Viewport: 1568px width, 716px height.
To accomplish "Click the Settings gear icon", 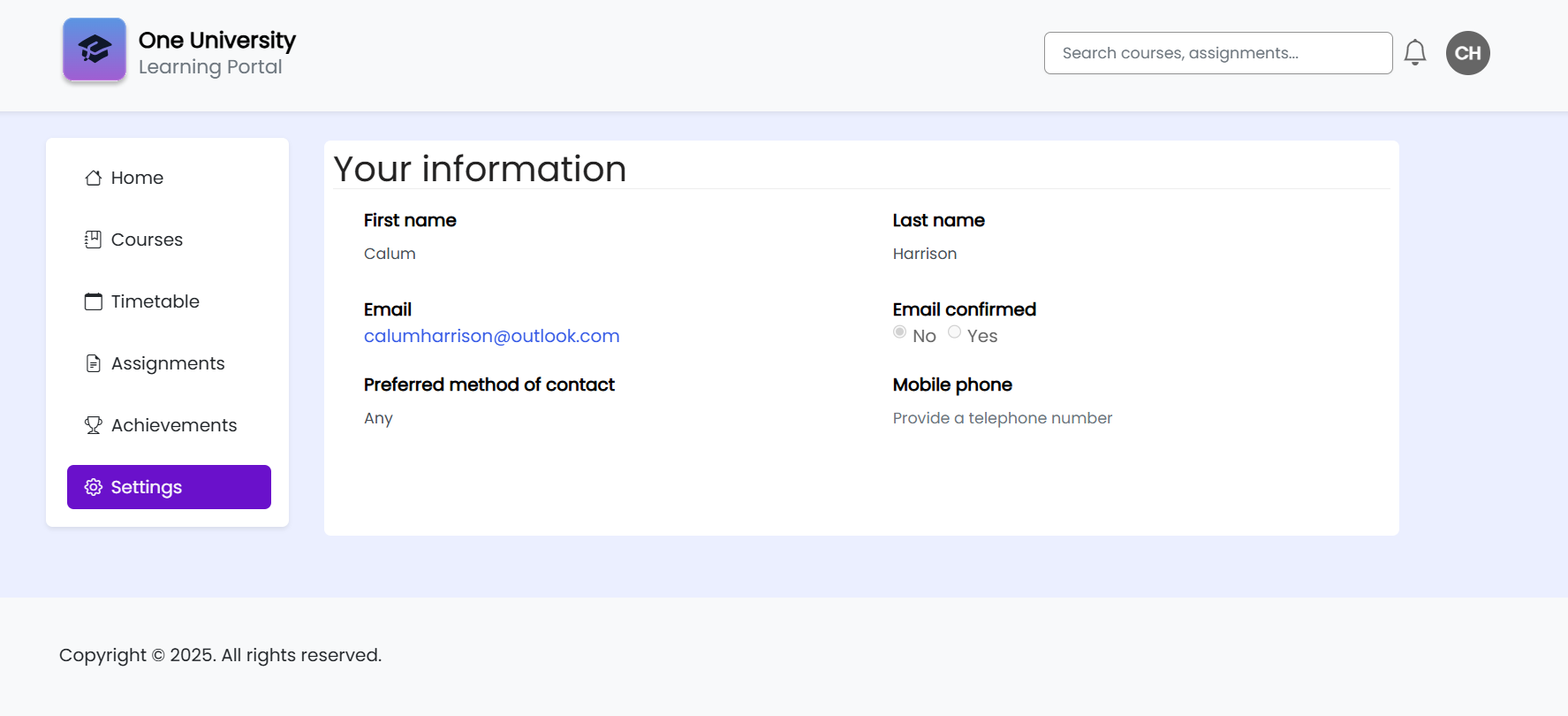I will pyautogui.click(x=93, y=487).
